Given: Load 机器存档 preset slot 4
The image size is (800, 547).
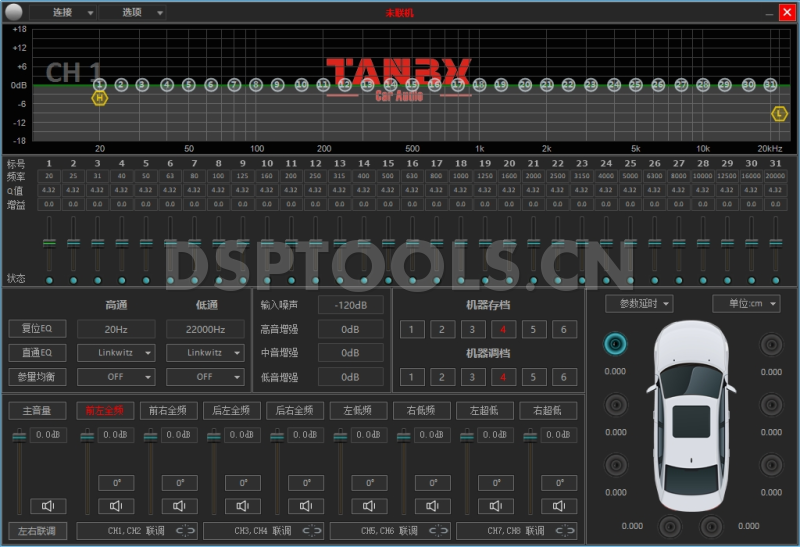Looking at the screenshot, I should tap(503, 329).
